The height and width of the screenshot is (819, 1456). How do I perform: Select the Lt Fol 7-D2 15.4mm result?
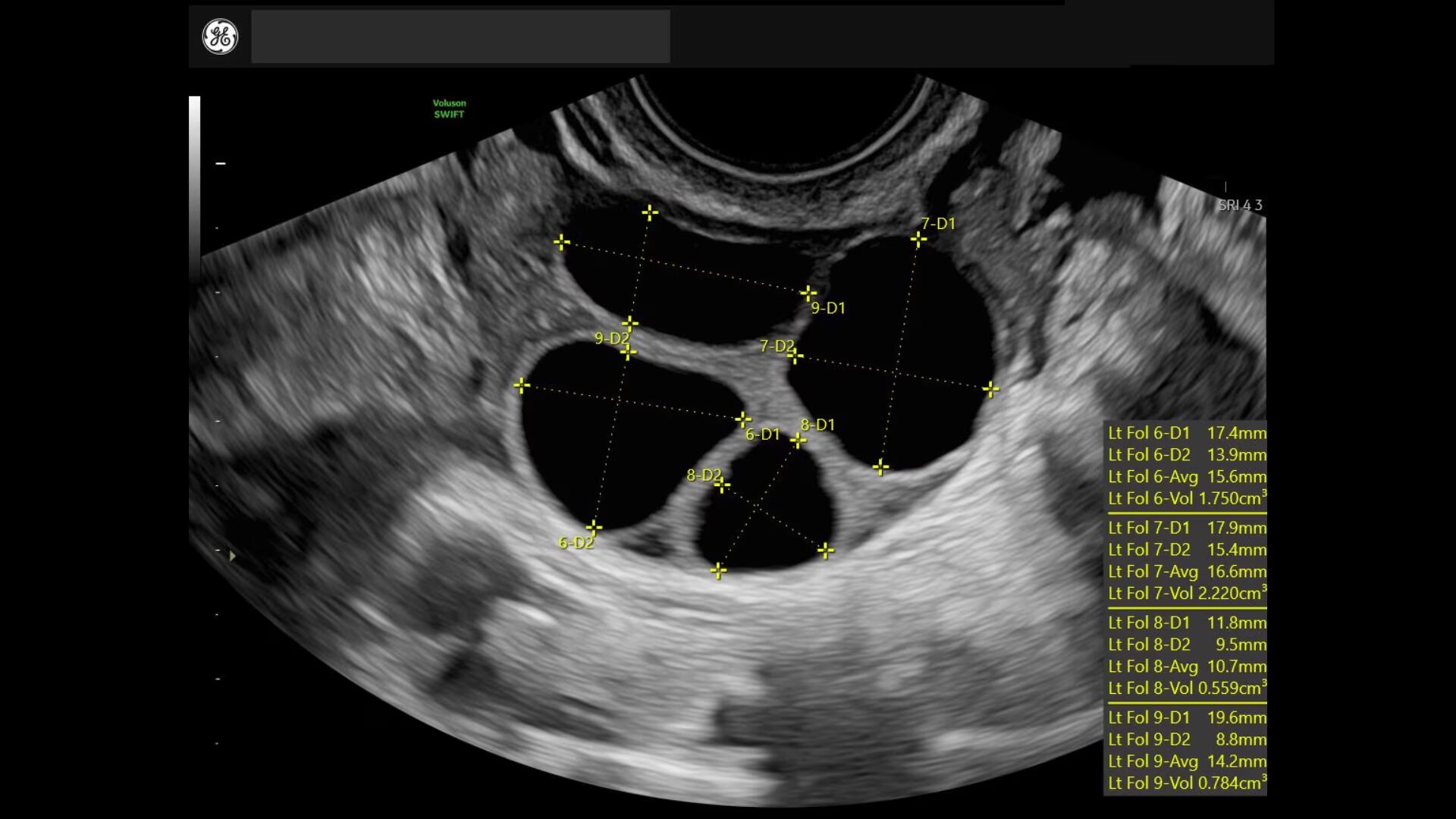(x=1186, y=550)
